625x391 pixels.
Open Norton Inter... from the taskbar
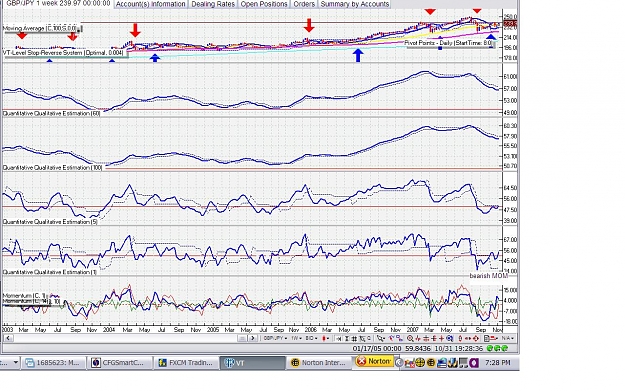click(319, 363)
